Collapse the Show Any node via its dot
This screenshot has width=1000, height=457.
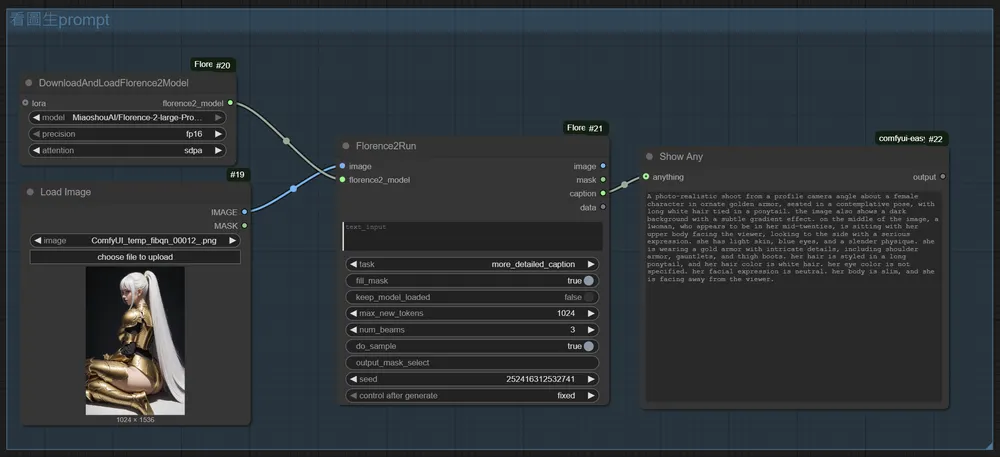tap(648, 156)
